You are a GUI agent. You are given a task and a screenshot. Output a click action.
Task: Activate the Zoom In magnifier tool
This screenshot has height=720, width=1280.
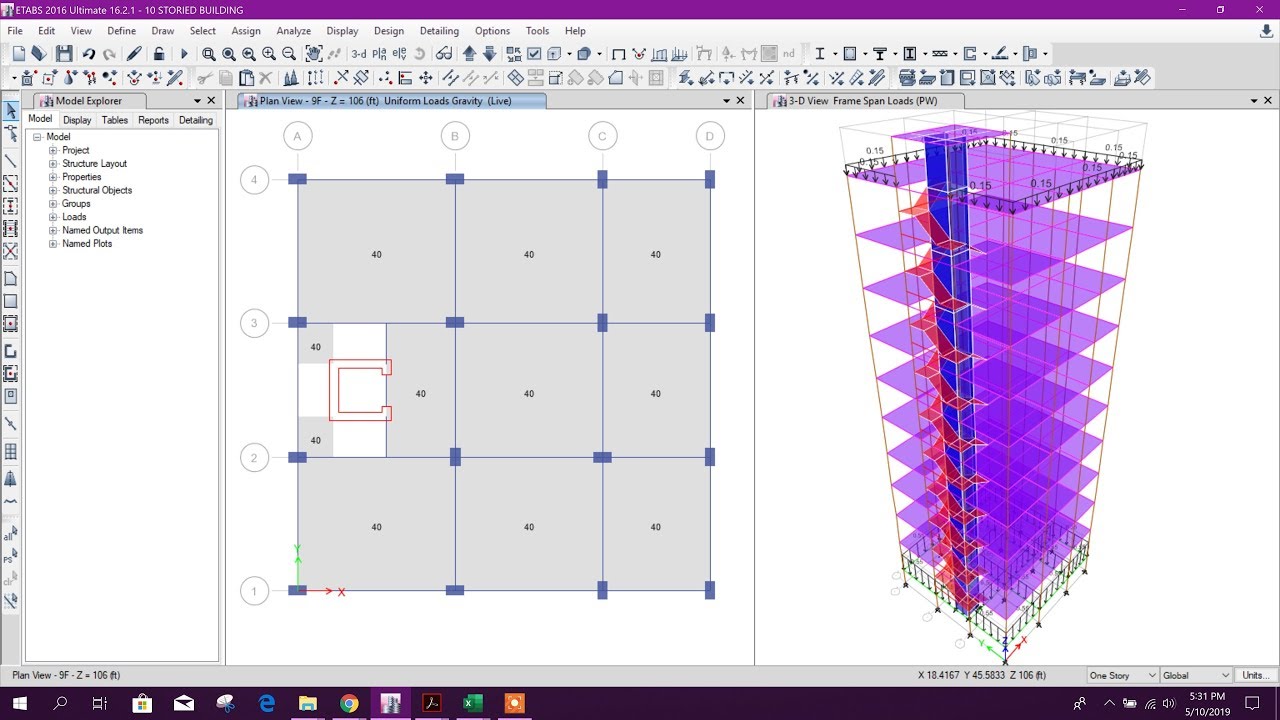coord(268,53)
